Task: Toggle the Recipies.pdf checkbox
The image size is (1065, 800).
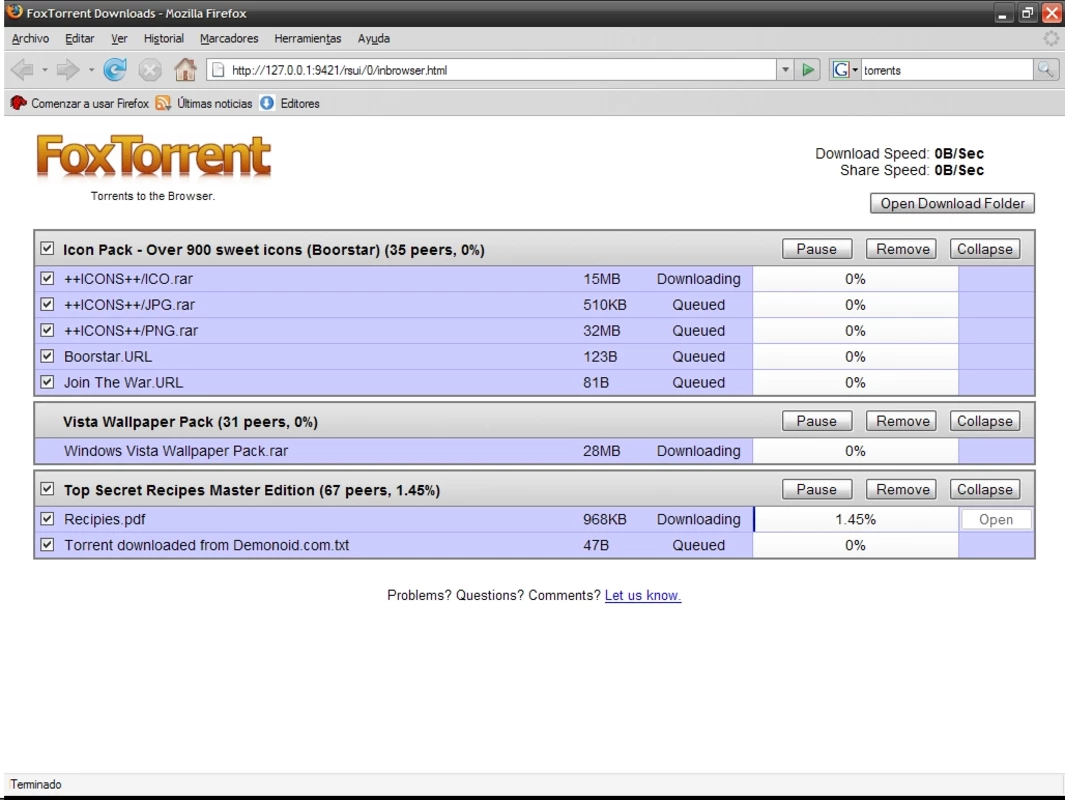Action: 47,519
